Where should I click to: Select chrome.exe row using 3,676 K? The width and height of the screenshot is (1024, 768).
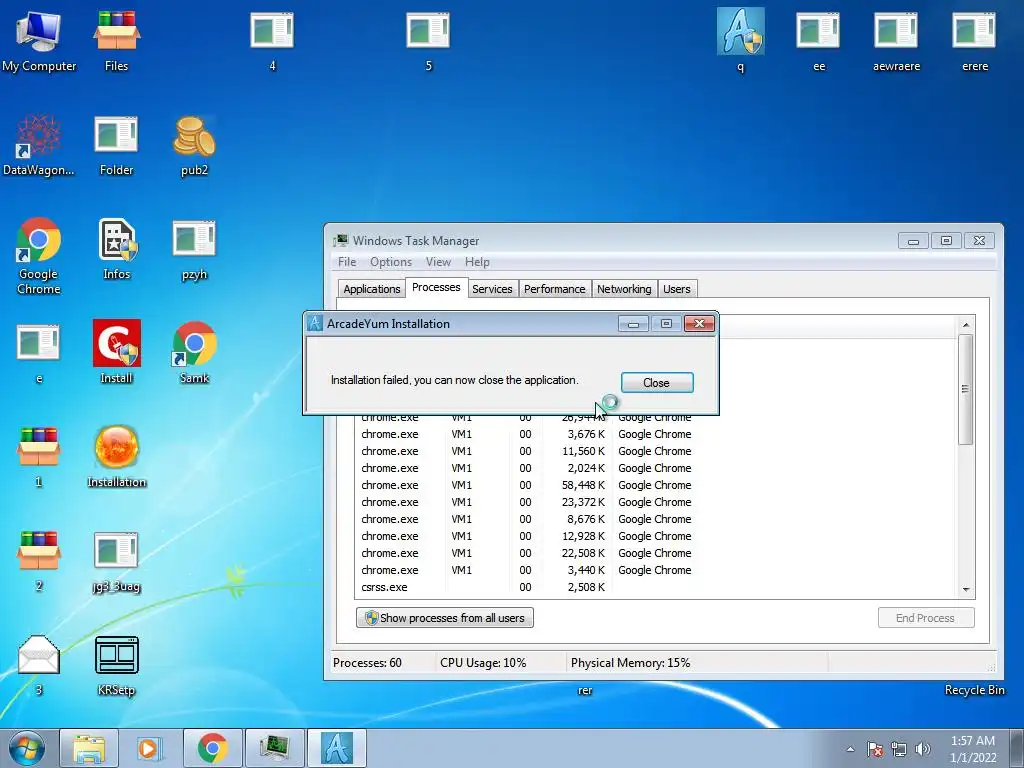[655, 434]
